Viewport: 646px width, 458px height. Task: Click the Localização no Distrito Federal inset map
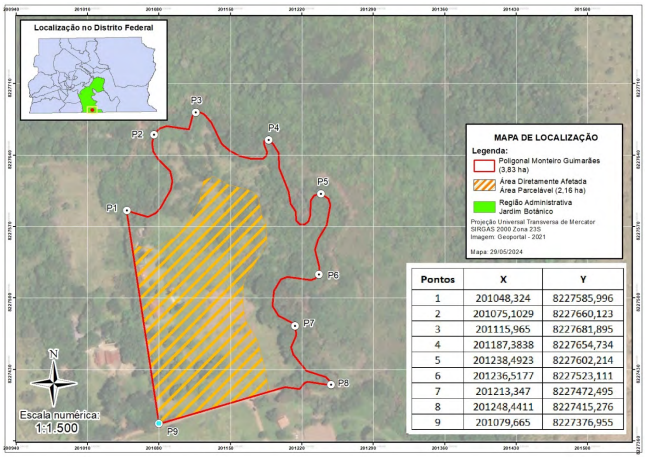pos(94,70)
